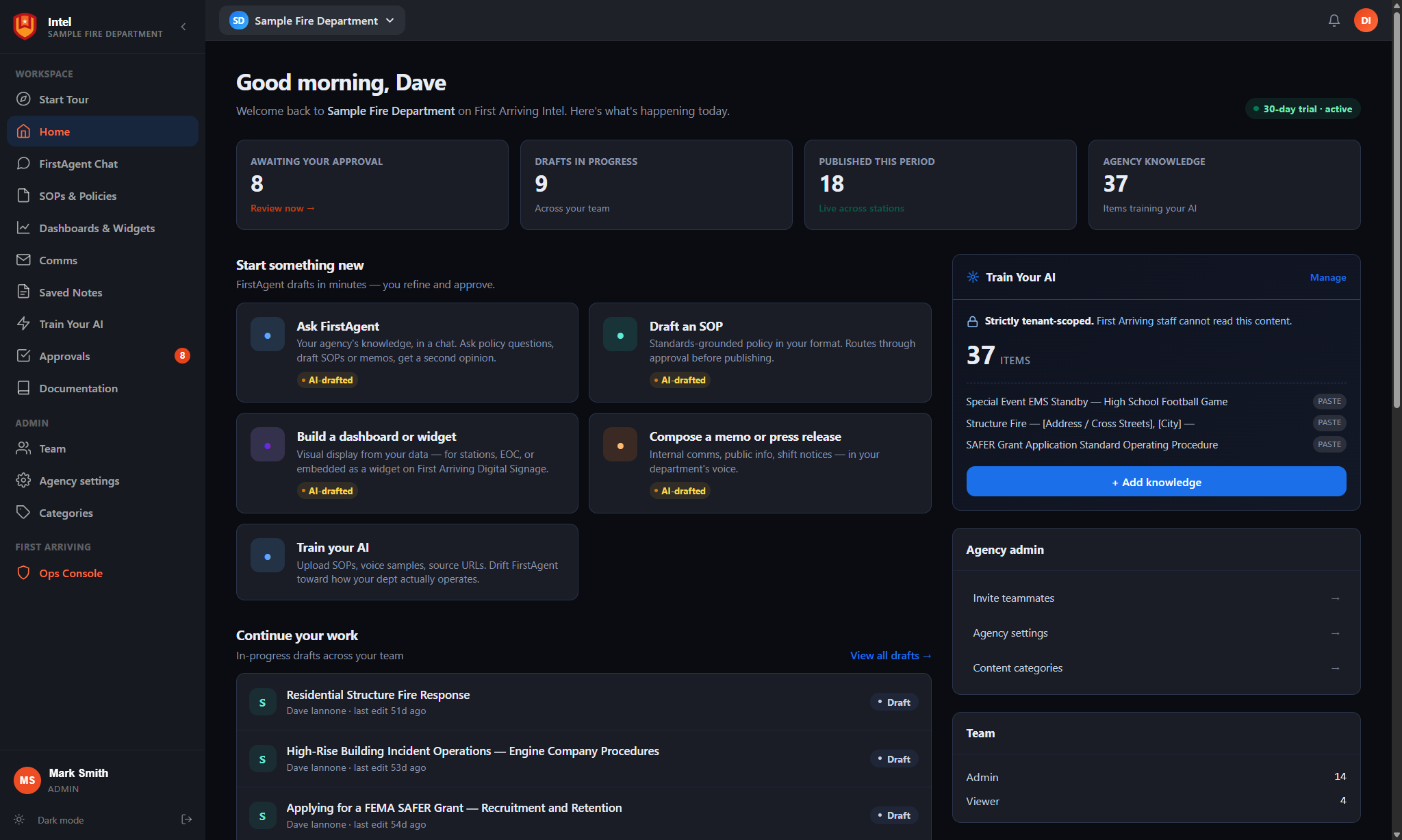Screen dimensions: 1402x840
Task: Click the lock icon beside Strictly tenant-scoped
Action: tap(972, 322)
